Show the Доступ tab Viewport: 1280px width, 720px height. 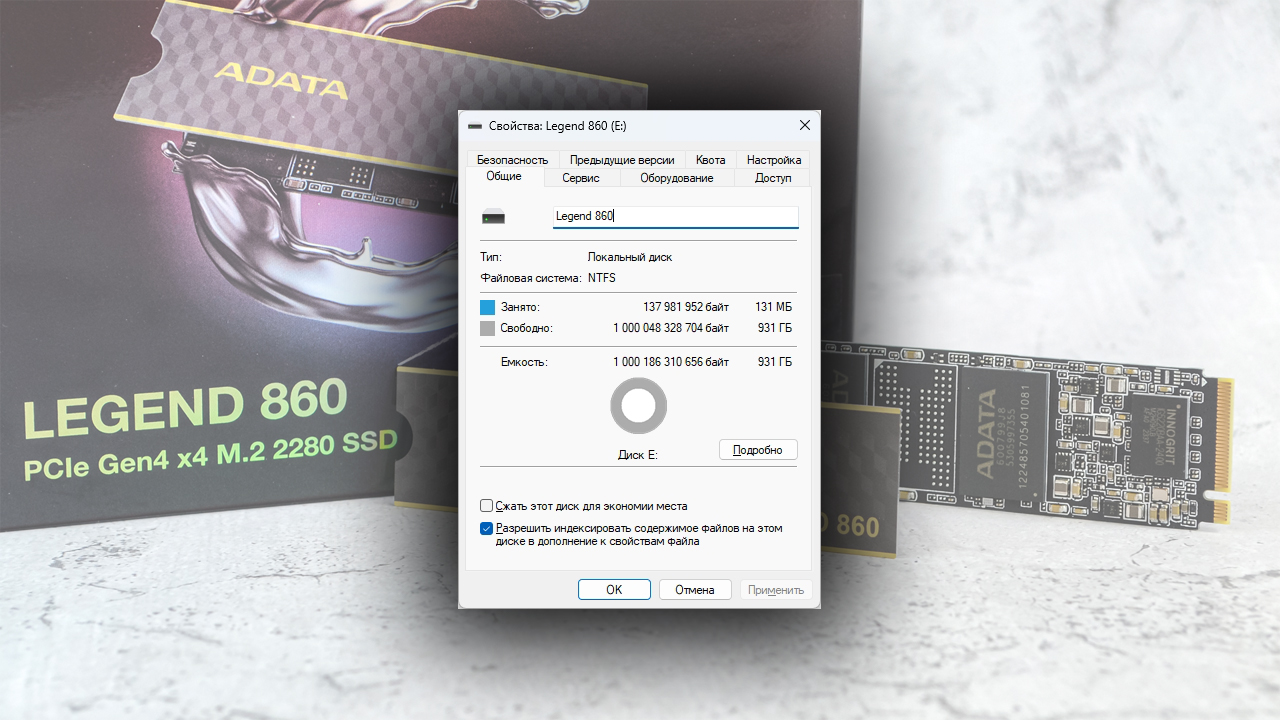point(773,178)
